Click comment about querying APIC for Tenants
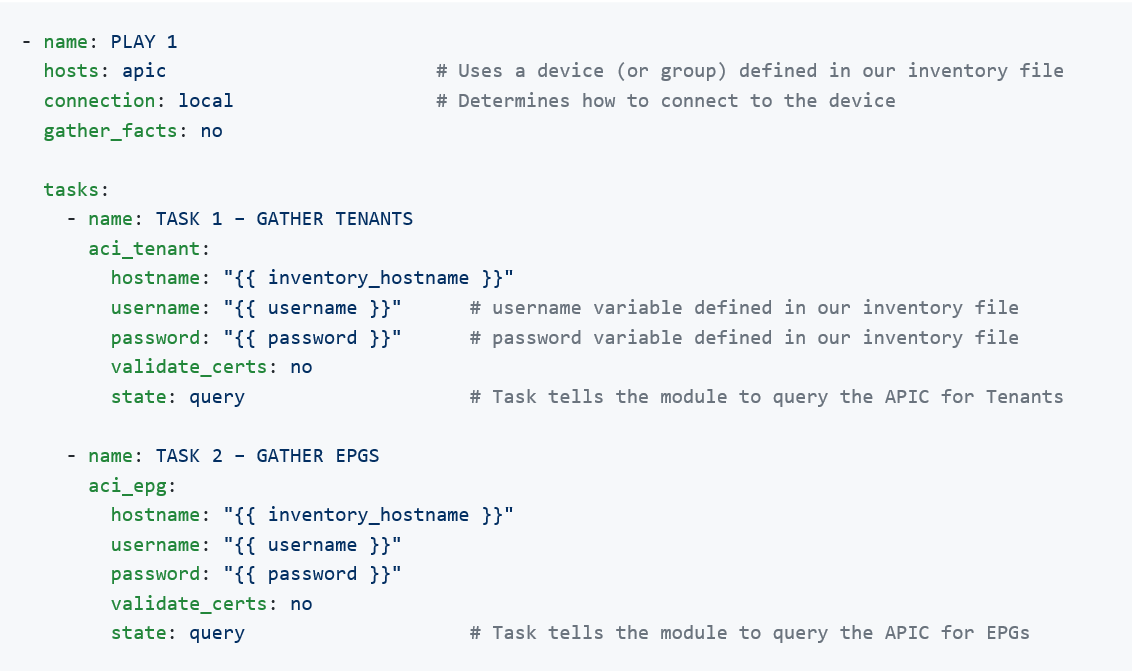This screenshot has height=672, width=1132. (767, 397)
